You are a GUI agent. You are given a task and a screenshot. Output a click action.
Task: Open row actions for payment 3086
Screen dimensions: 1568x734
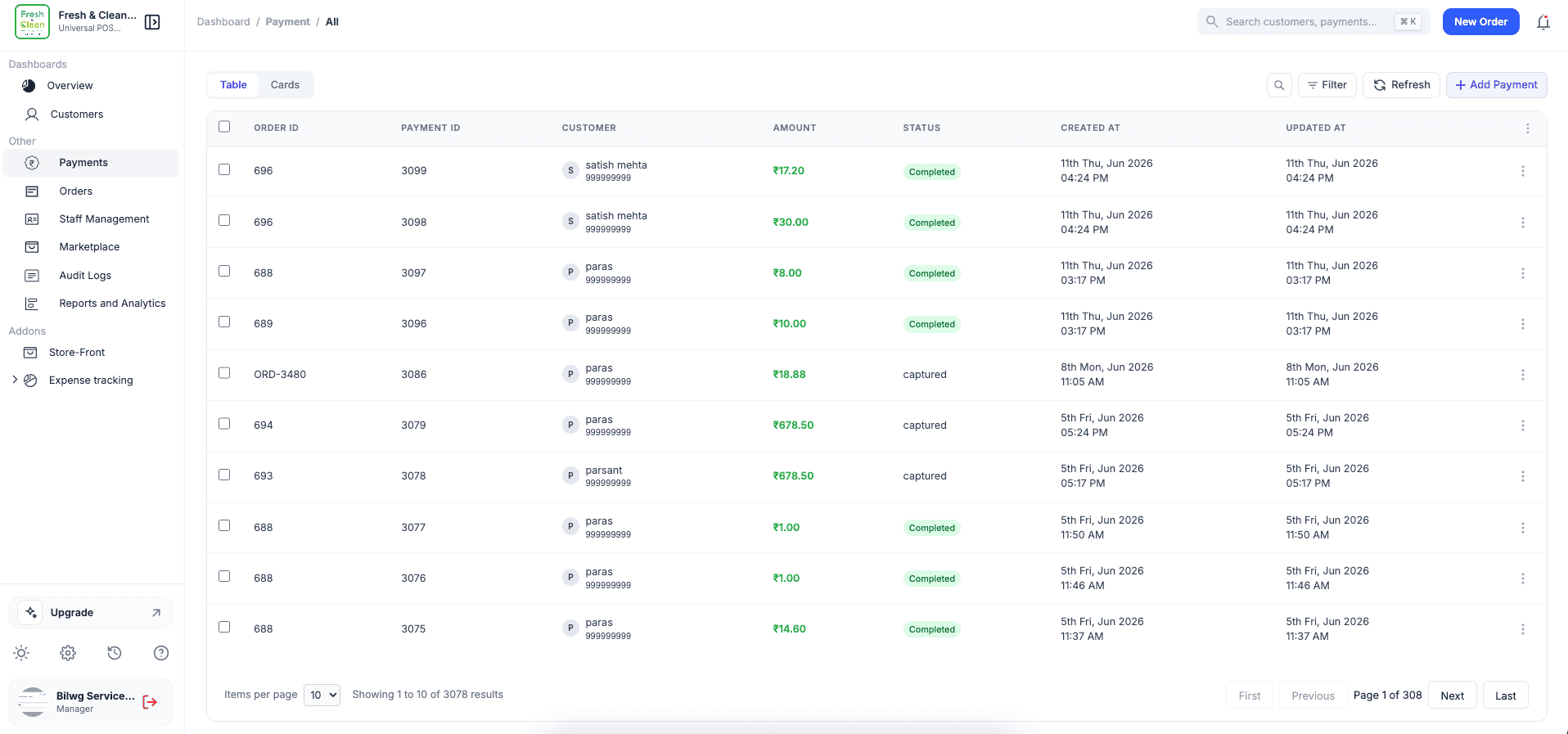pyautogui.click(x=1523, y=375)
